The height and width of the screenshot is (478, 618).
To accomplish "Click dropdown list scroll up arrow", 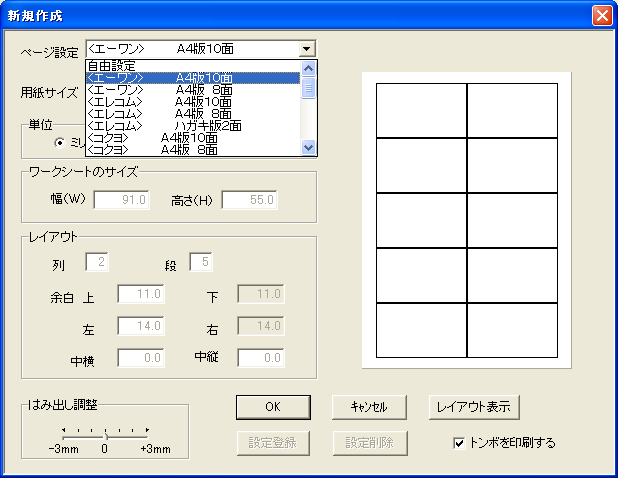I will [x=308, y=69].
